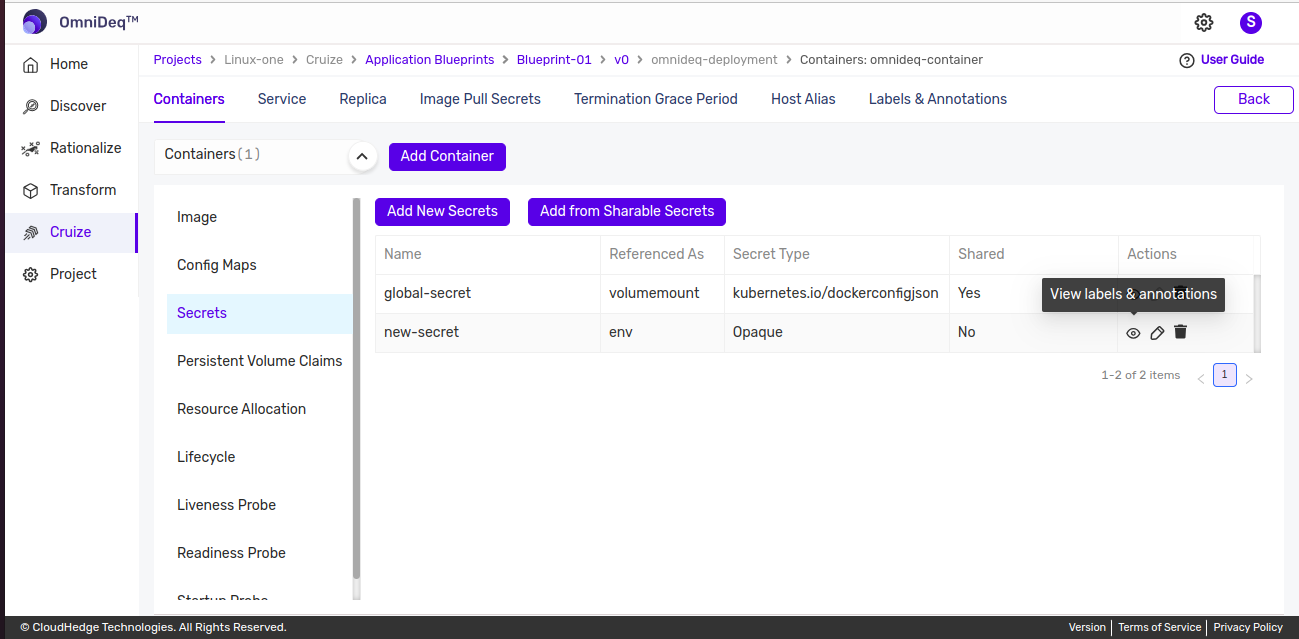
Task: Open the Terms of Service link
Action: point(1159,627)
